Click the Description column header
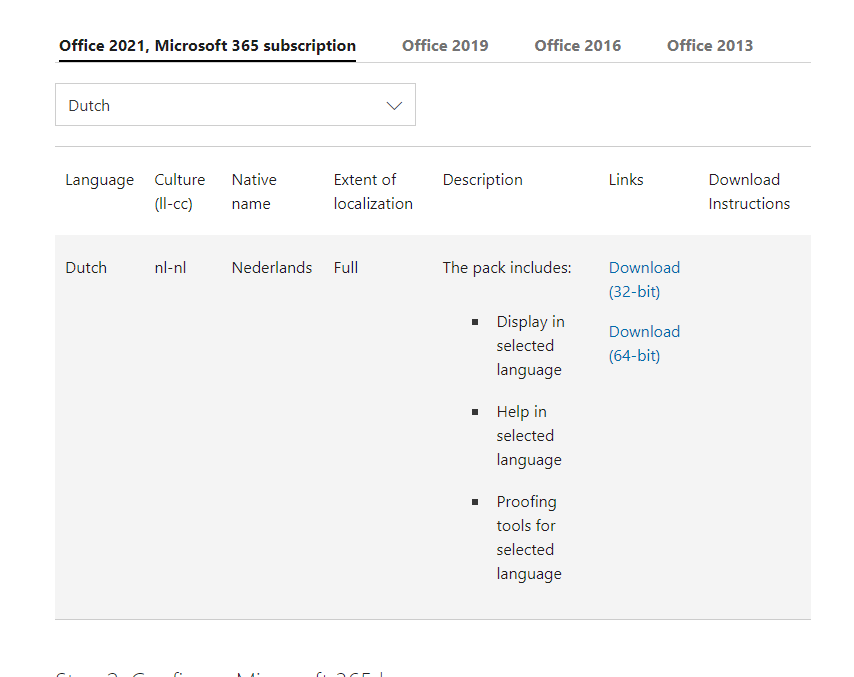 pyautogui.click(x=483, y=180)
